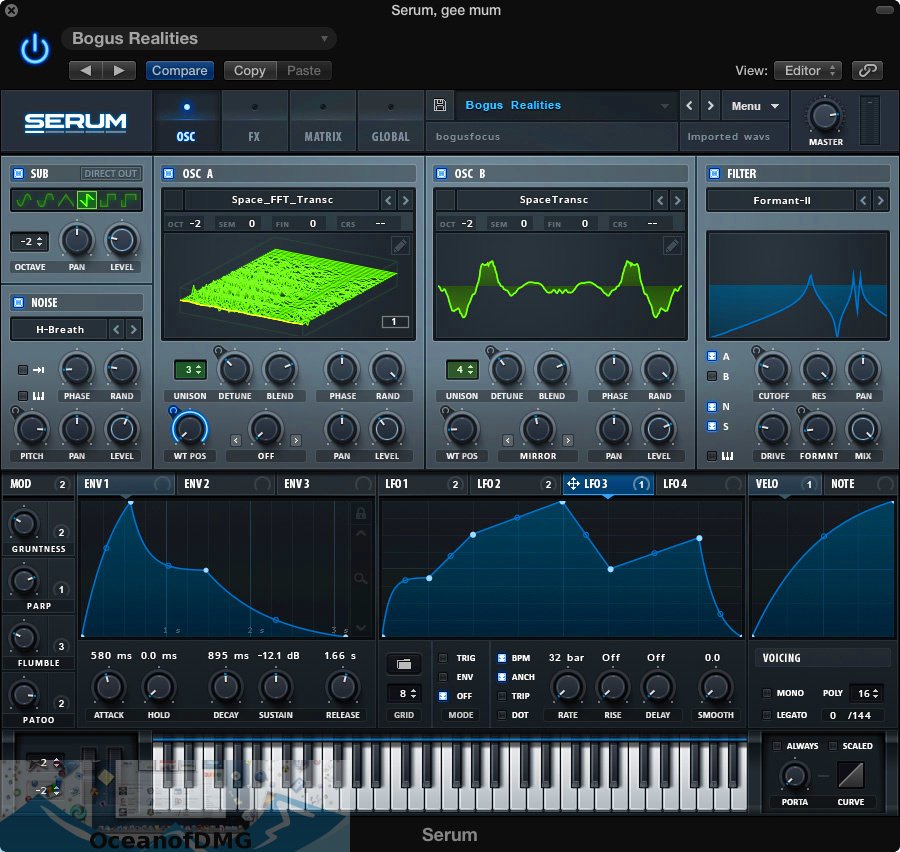Open the OSC A wavetable edit pencil
The height and width of the screenshot is (852, 900).
click(400, 246)
